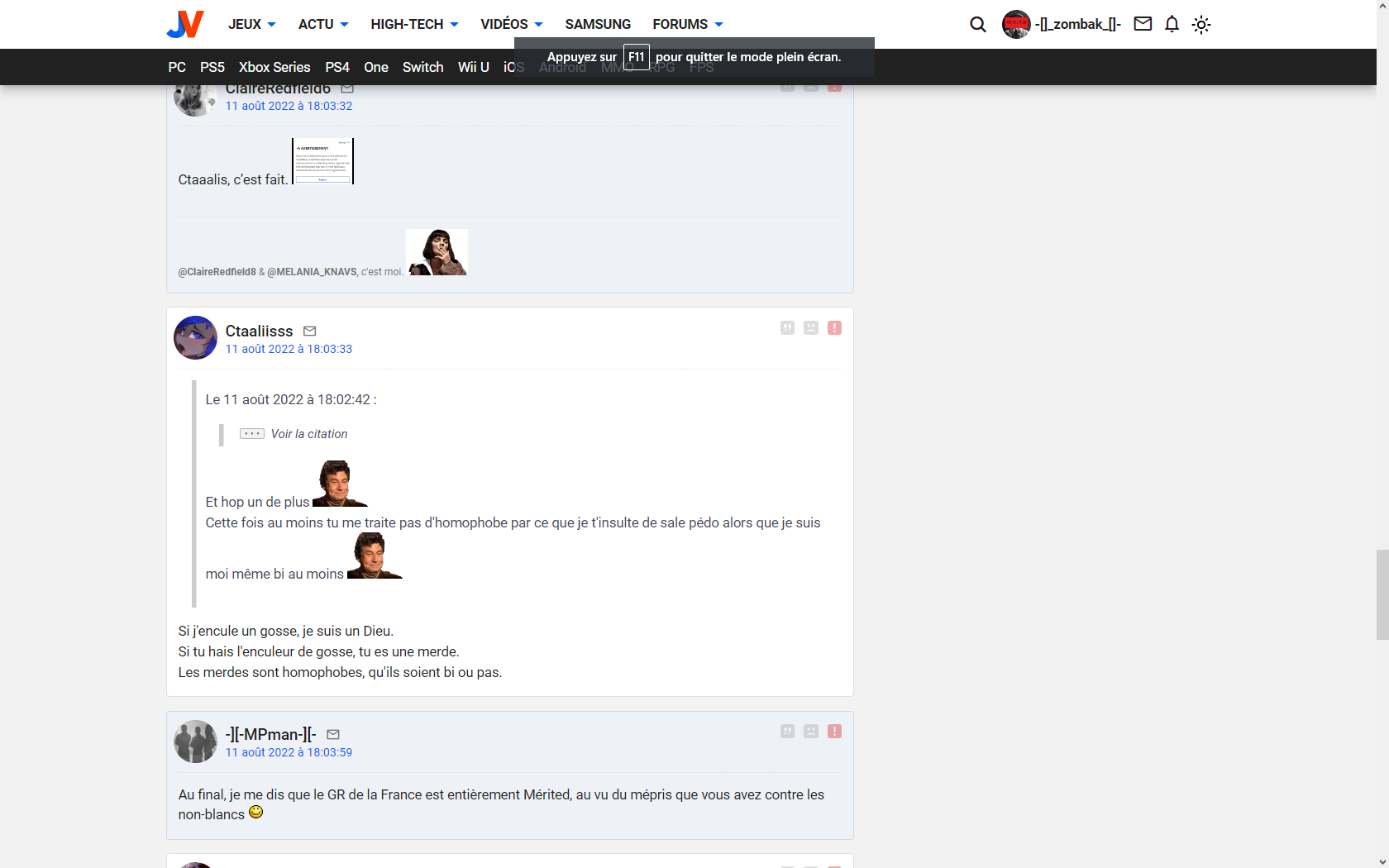Quote the Ctaaliisss post

tap(787, 328)
